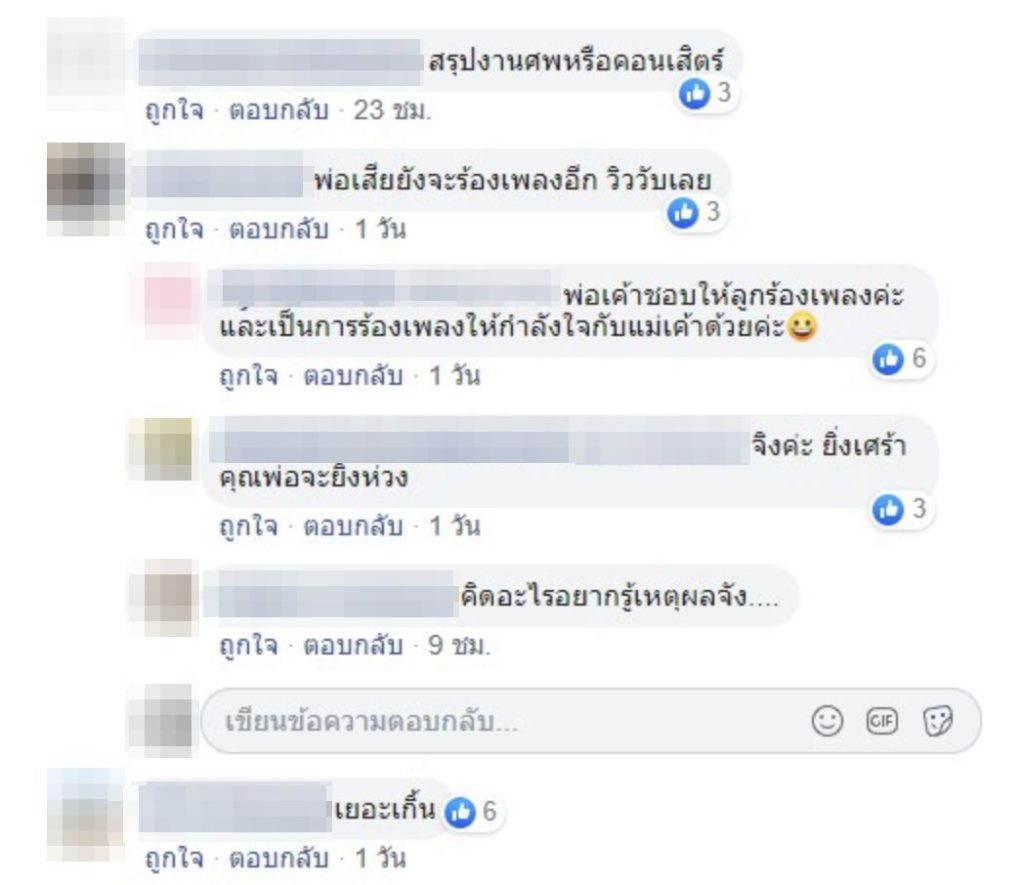
Task: Click ตอบกลับ under จิงค่ะ ยิ่งเศร้า reply
Action: tap(353, 526)
